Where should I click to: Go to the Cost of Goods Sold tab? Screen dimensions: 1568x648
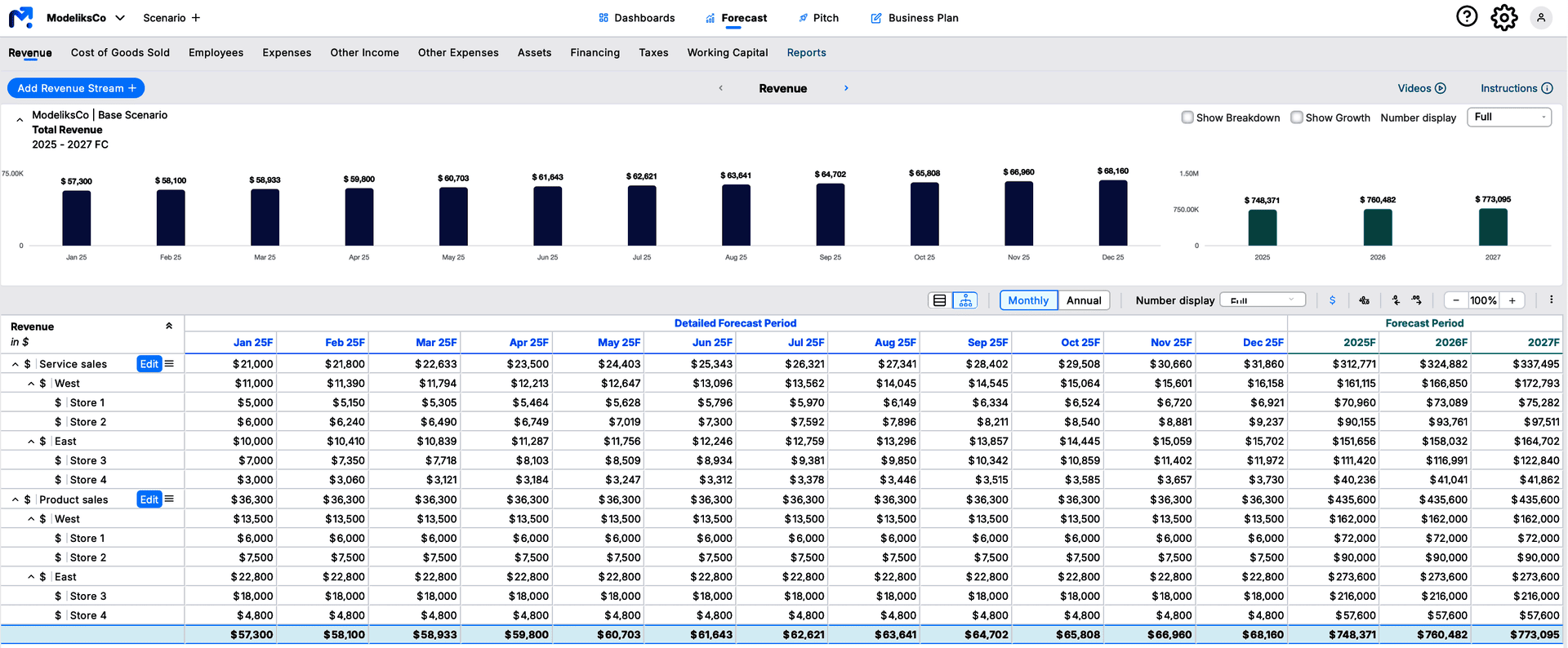[120, 53]
